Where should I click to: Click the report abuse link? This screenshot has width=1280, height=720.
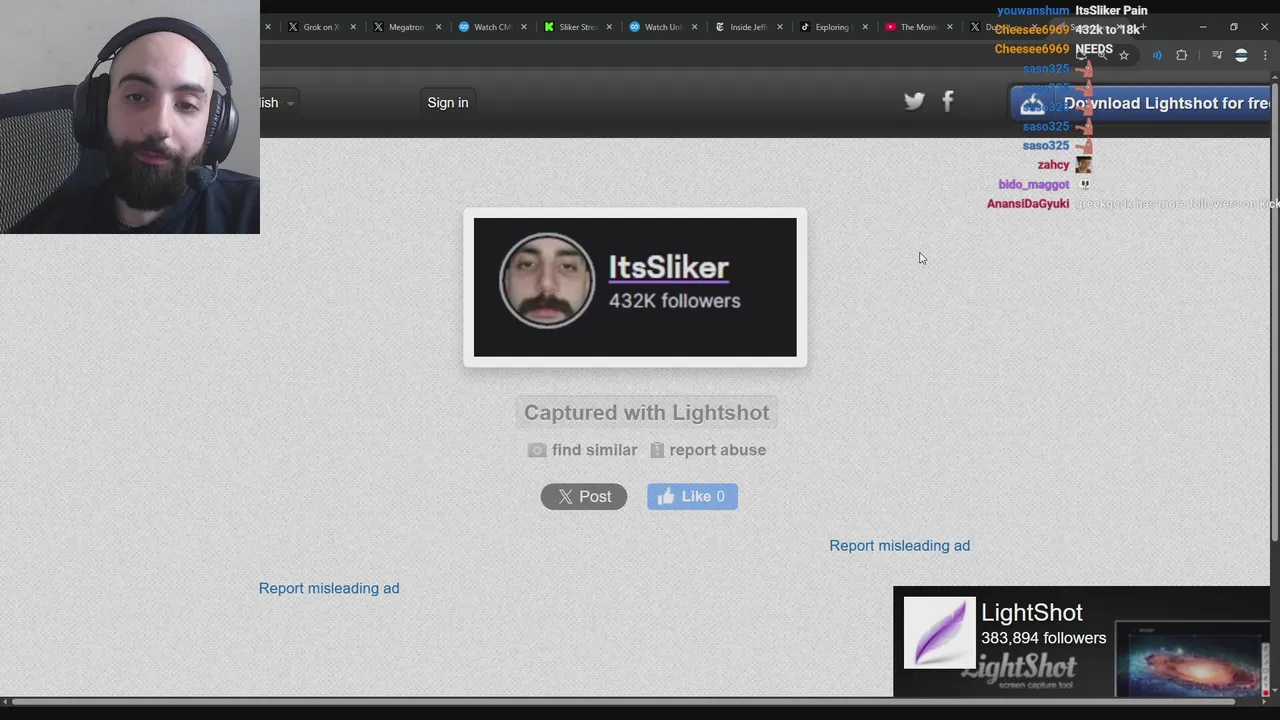pos(717,450)
